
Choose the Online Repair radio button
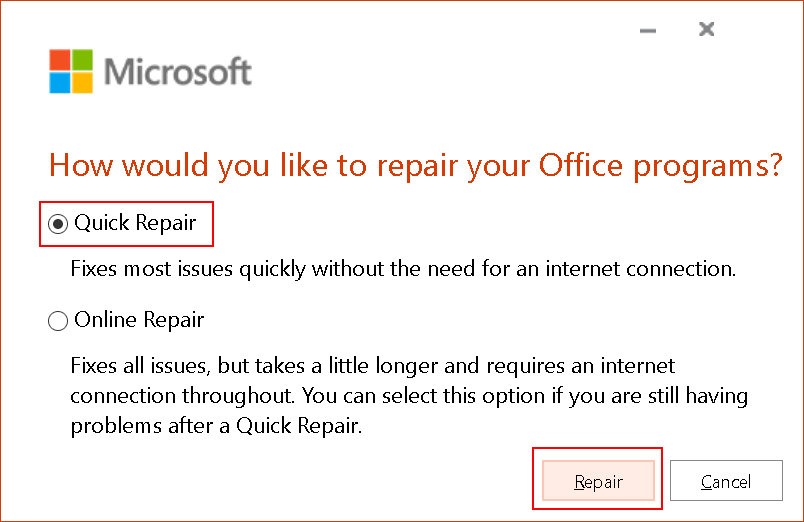pos(58,321)
